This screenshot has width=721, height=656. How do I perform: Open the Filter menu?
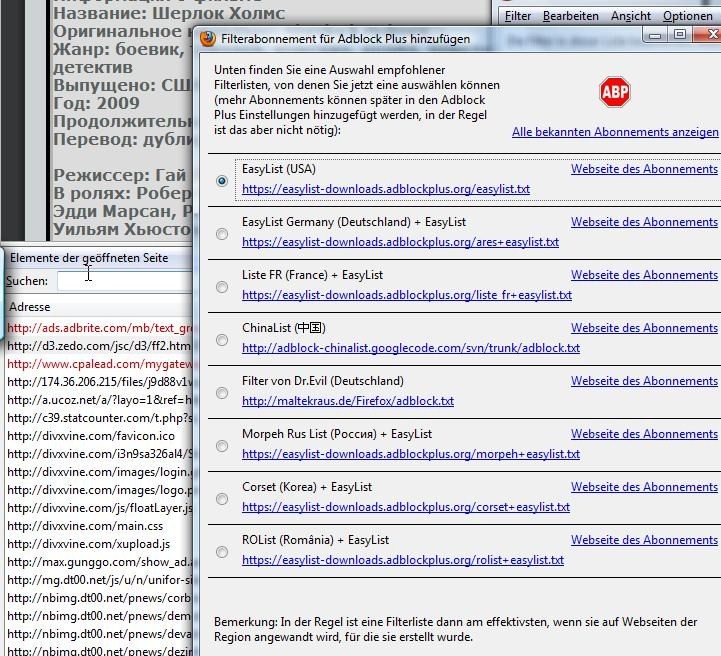click(518, 16)
